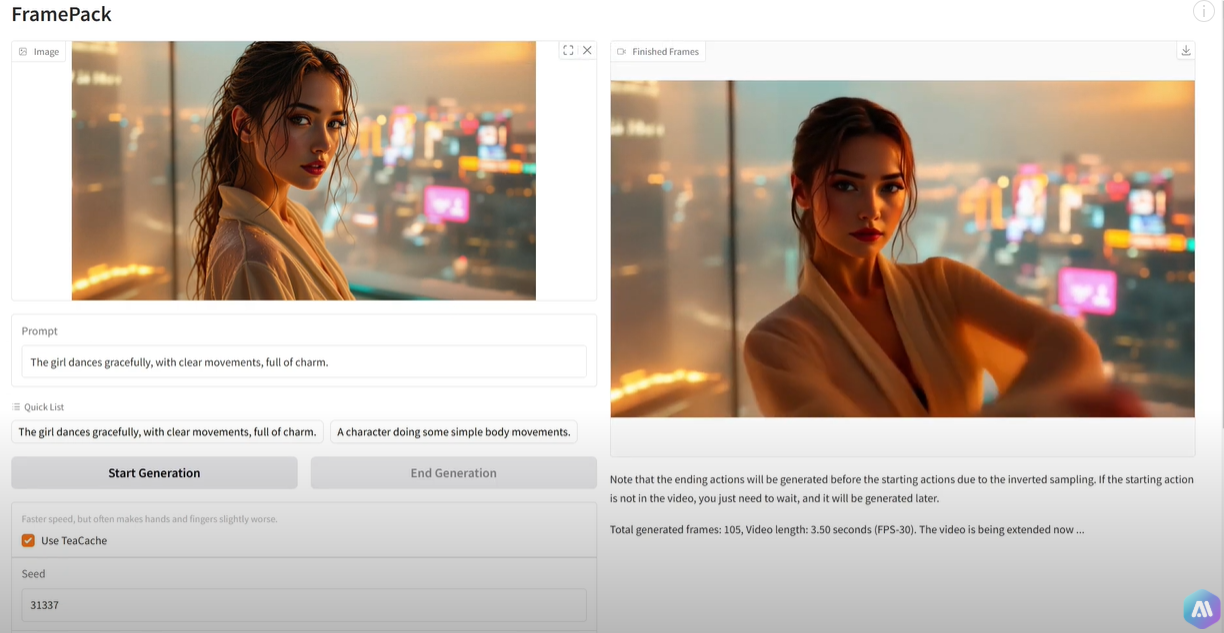The height and width of the screenshot is (633, 1224).
Task: Click the finished frames video preview
Action: (x=902, y=249)
